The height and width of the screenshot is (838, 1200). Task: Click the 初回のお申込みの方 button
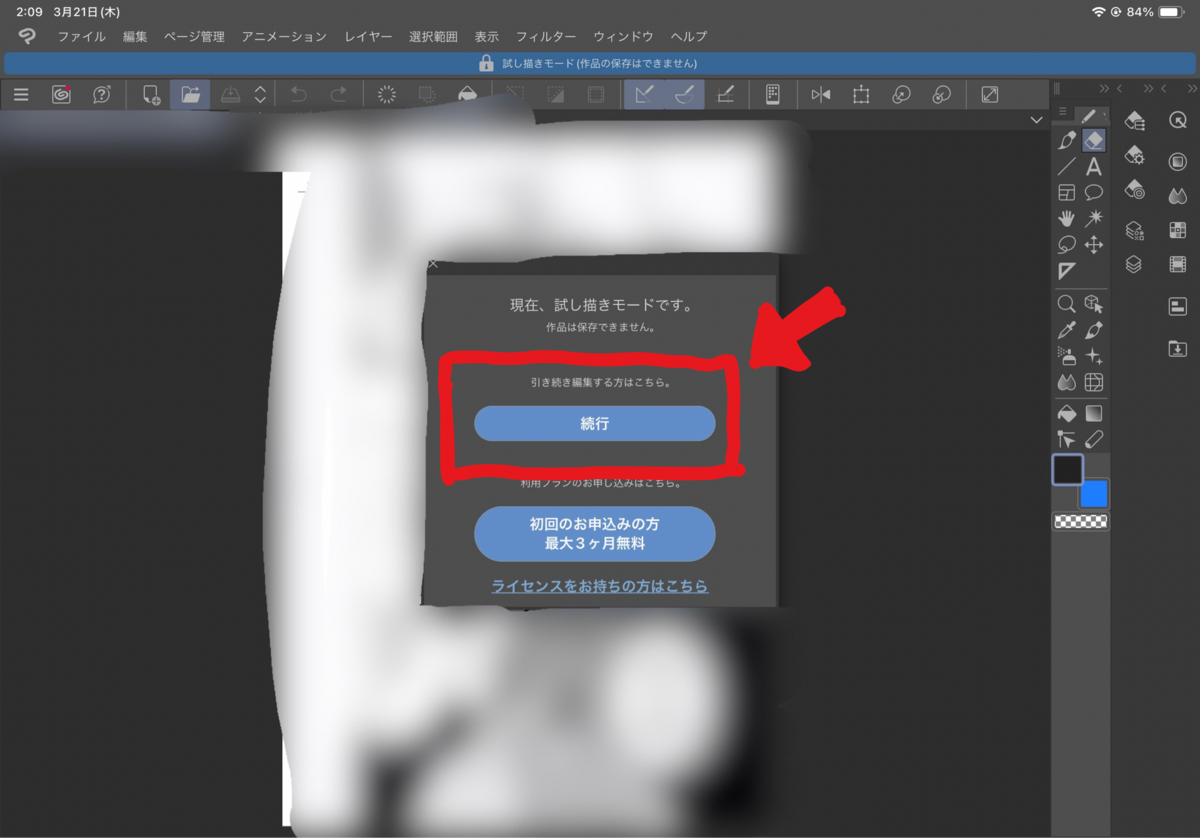tap(594, 534)
